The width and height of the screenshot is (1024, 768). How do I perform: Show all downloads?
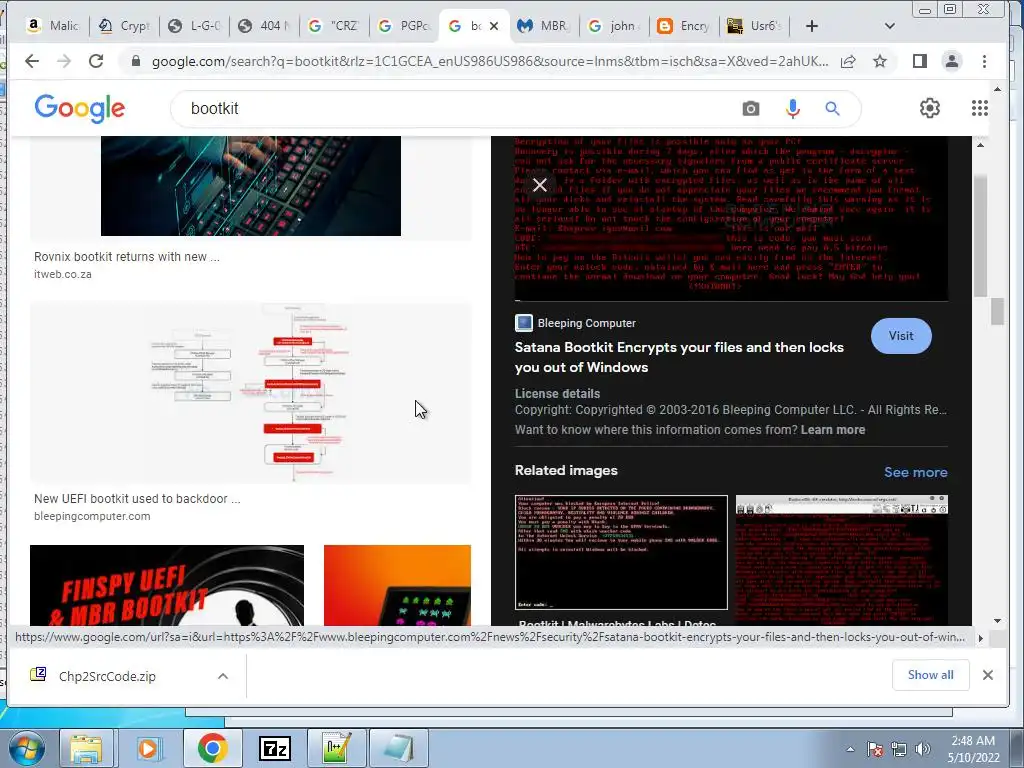(x=930, y=675)
